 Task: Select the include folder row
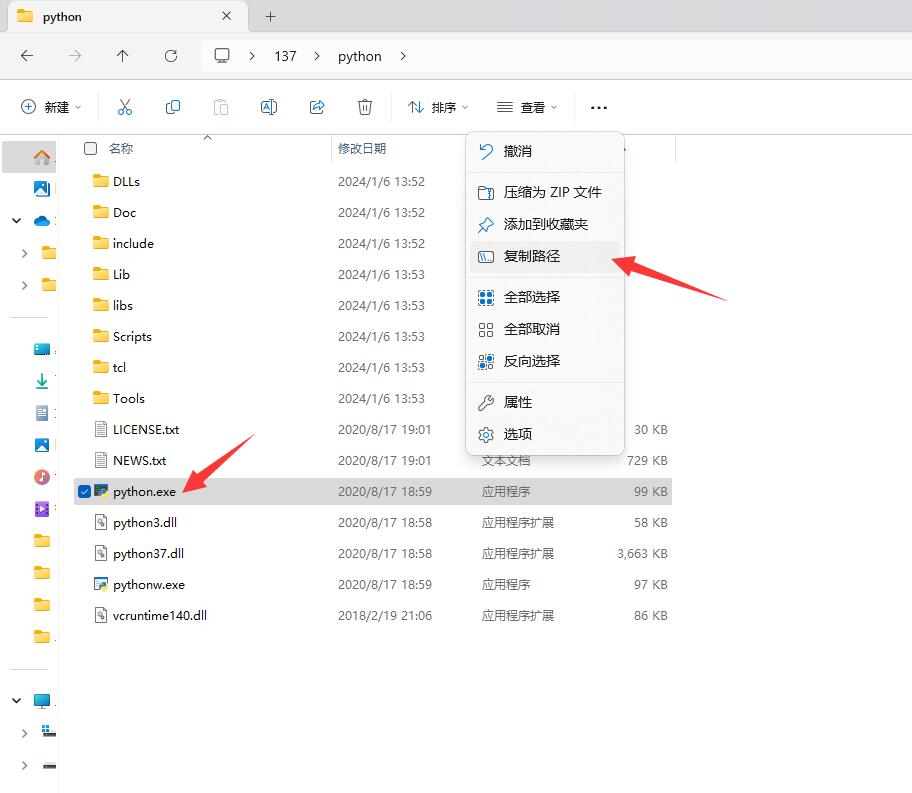(373, 243)
